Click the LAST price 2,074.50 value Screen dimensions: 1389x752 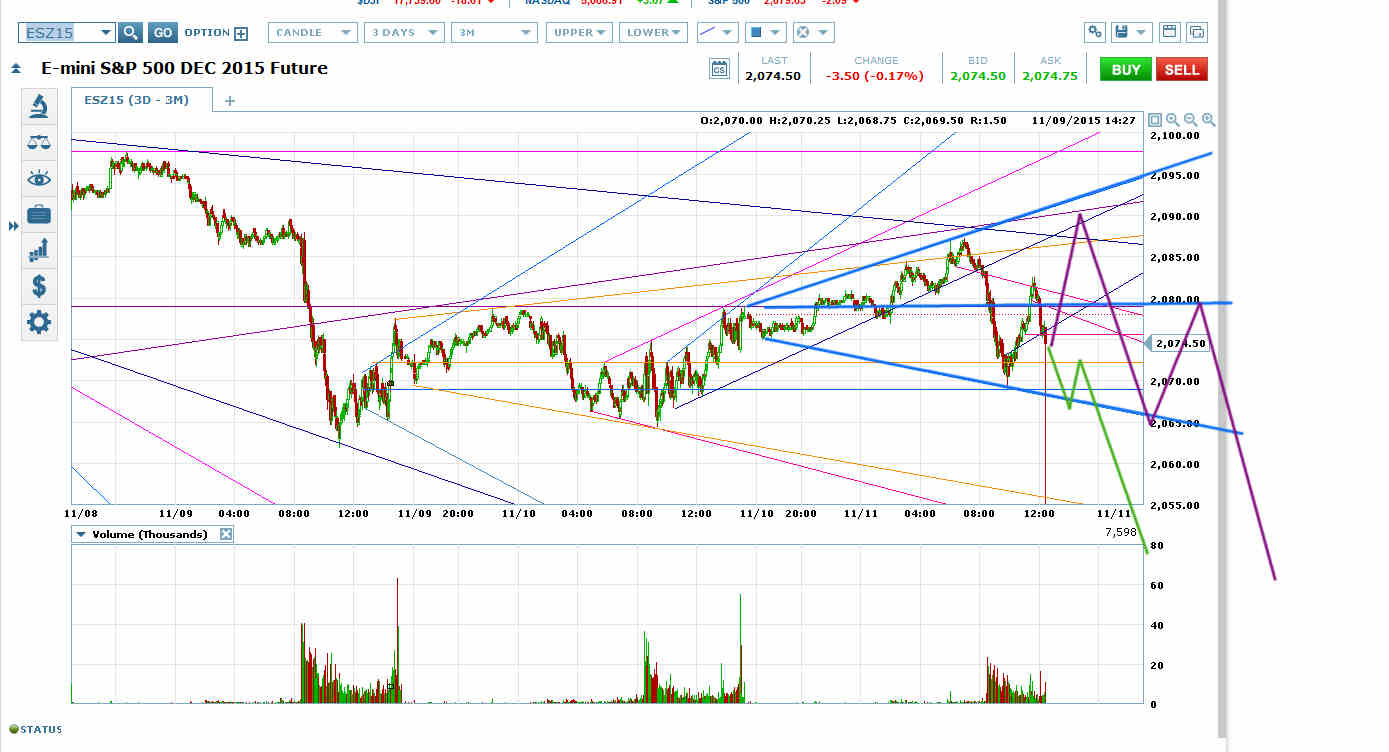pyautogui.click(x=772, y=76)
